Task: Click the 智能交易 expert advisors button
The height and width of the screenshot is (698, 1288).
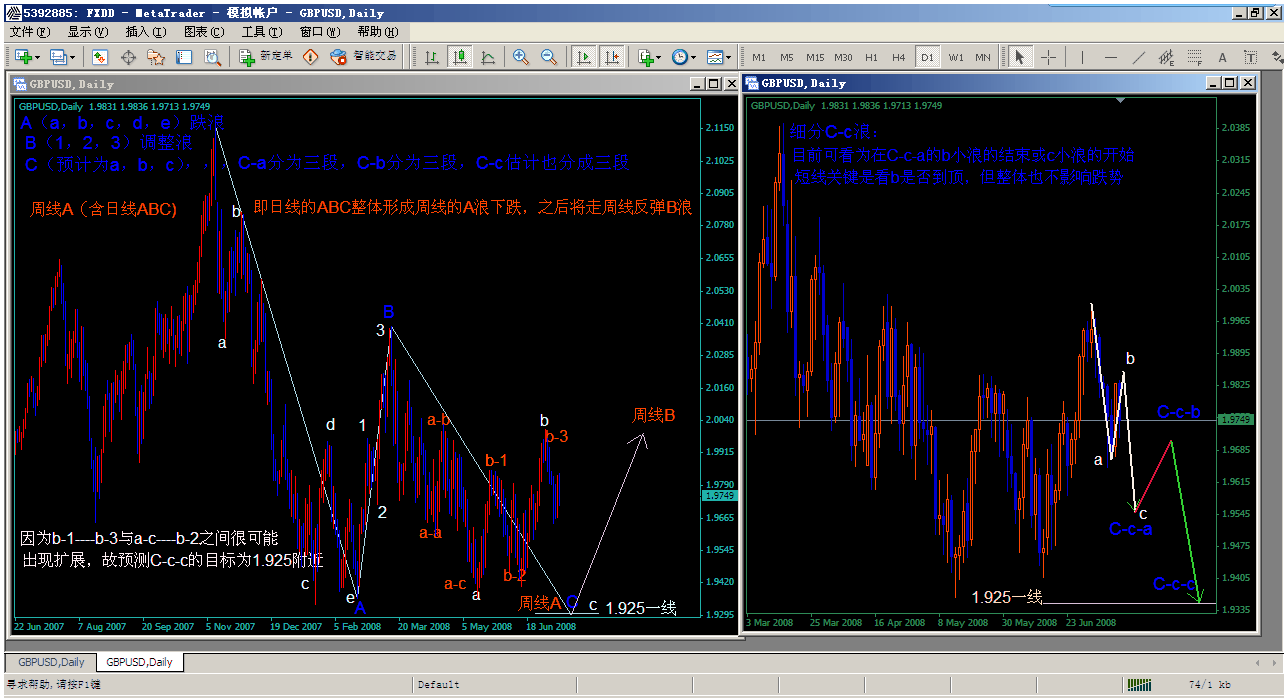Action: [365, 57]
